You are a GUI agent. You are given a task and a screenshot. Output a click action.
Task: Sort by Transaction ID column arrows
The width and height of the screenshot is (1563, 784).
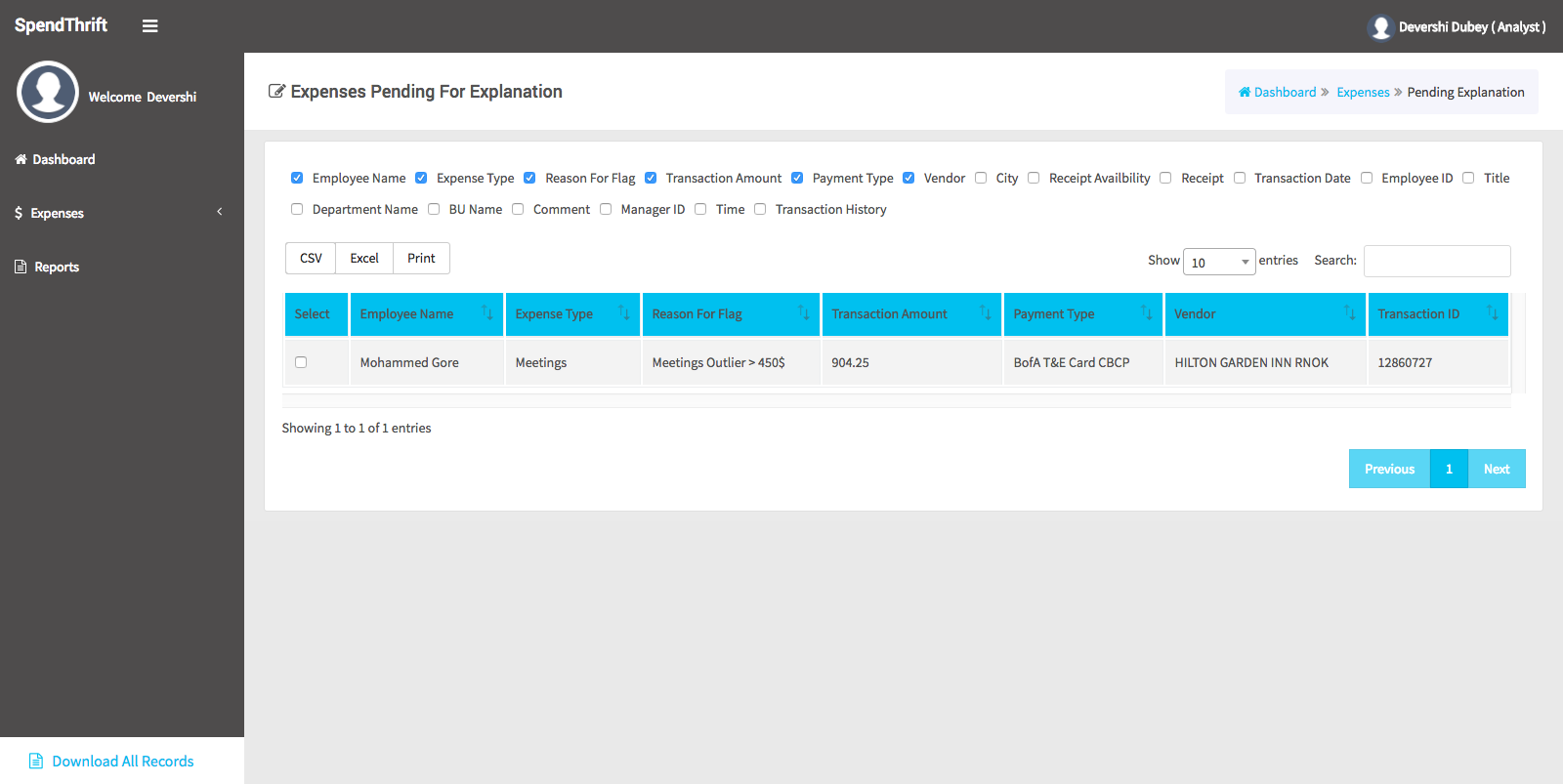pos(1493,313)
